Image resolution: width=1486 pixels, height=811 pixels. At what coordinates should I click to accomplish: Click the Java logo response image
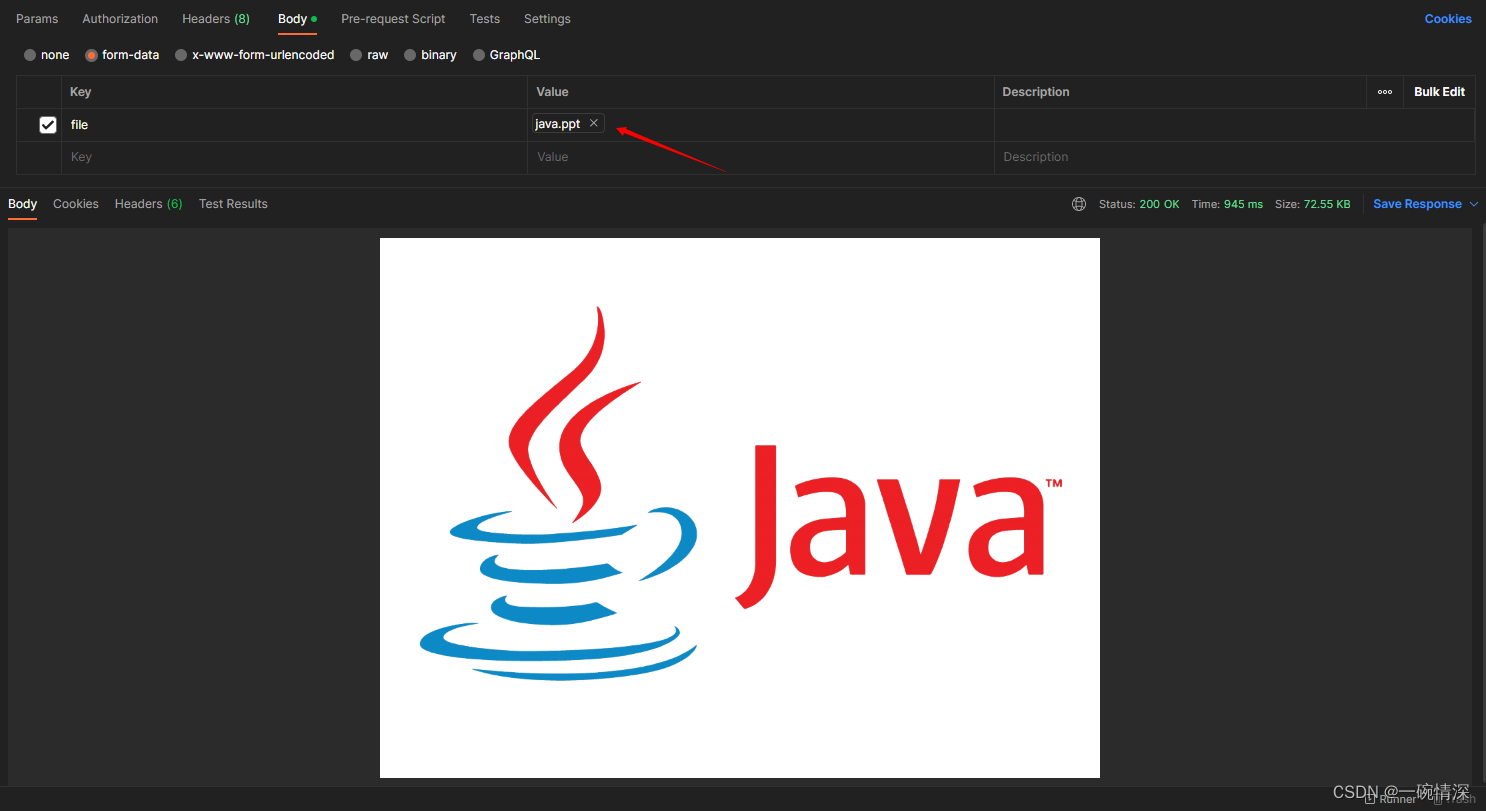(x=740, y=508)
